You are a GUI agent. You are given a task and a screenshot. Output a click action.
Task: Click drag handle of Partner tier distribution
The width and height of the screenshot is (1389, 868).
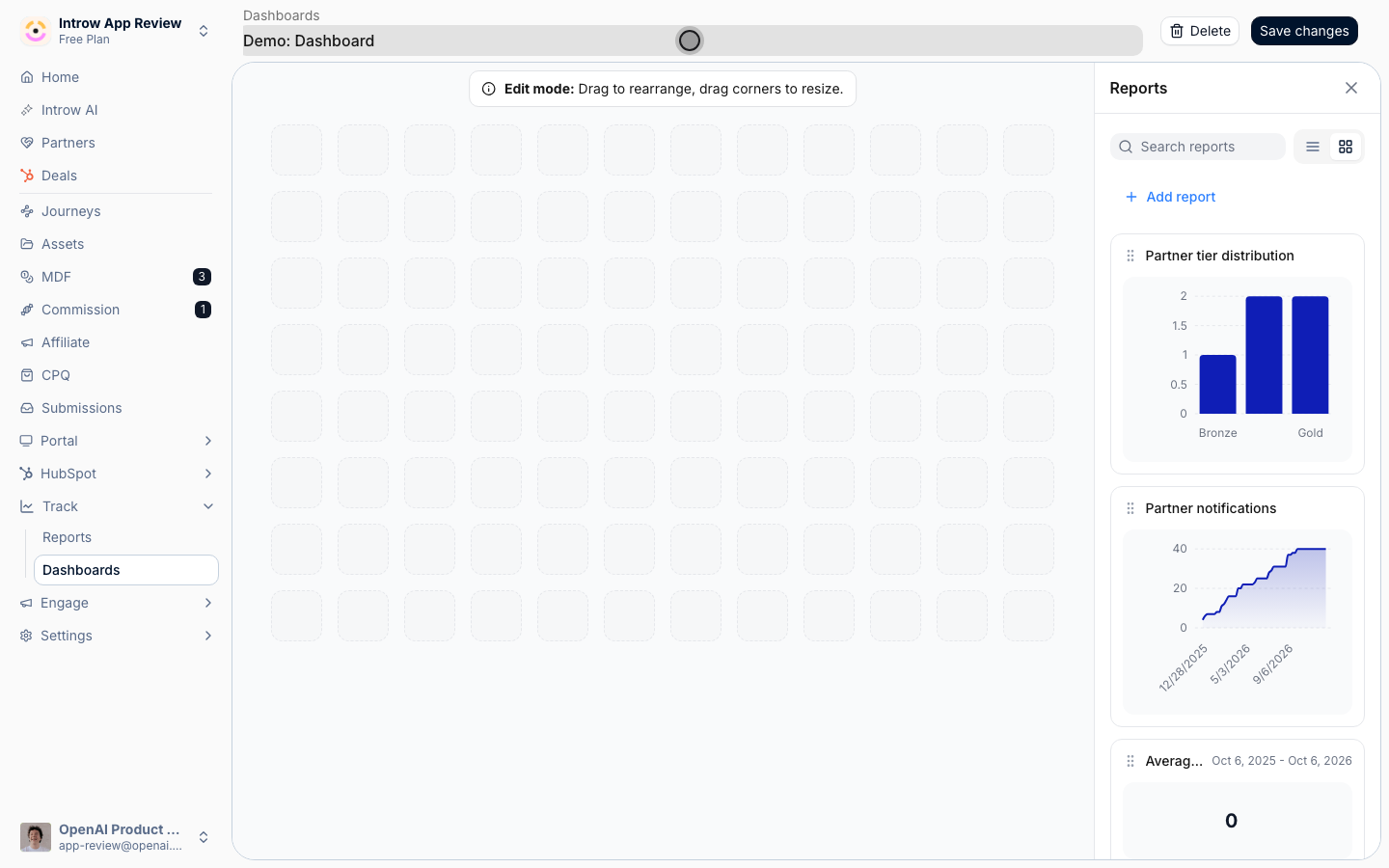pyautogui.click(x=1130, y=256)
